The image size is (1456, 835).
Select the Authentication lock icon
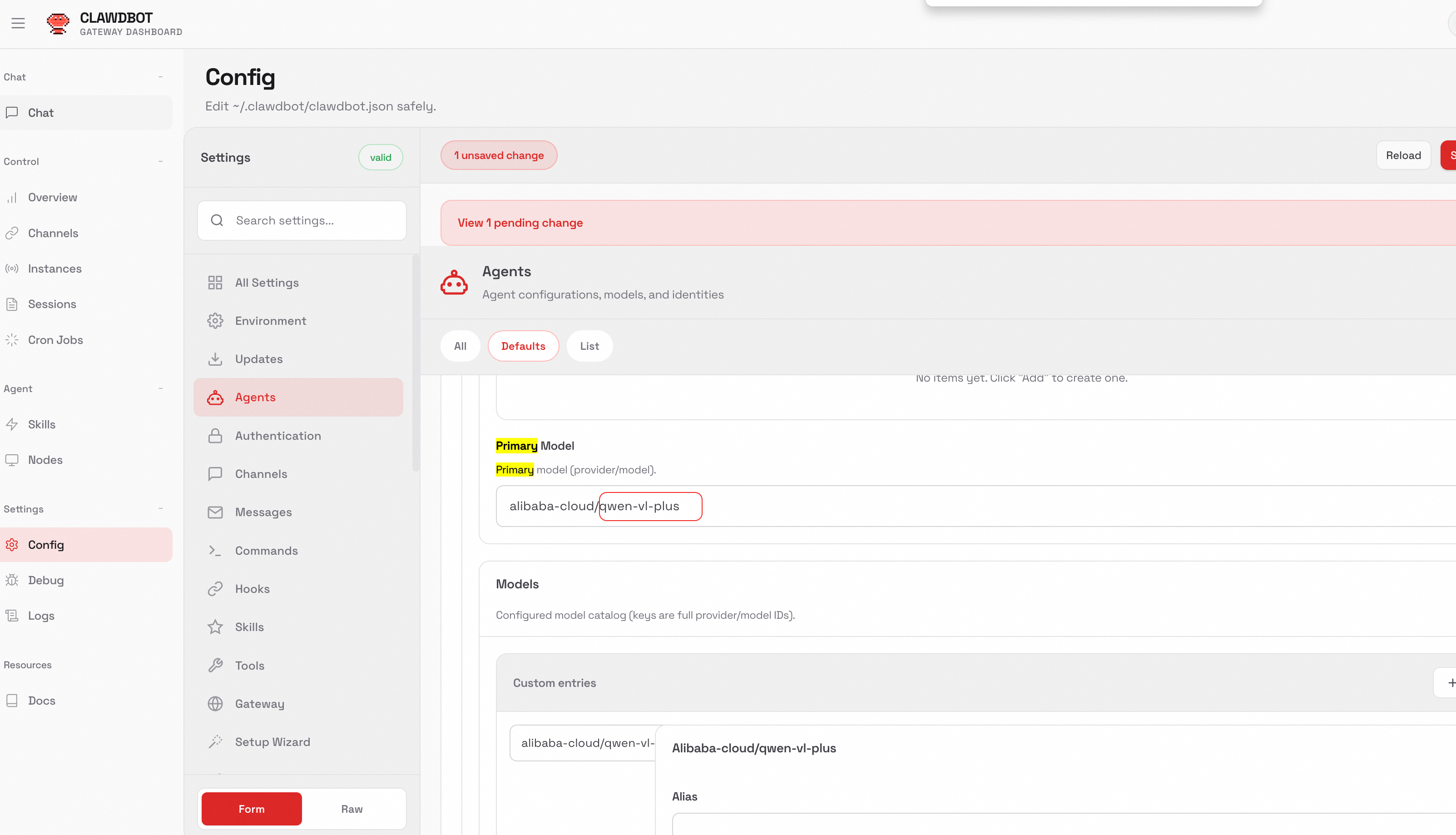click(215, 436)
